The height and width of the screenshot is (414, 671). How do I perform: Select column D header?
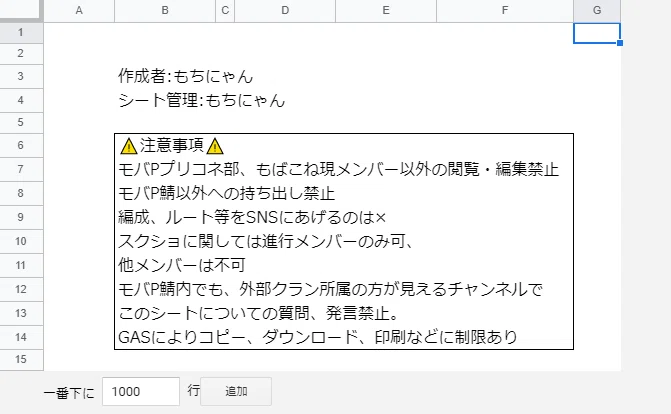pos(285,11)
